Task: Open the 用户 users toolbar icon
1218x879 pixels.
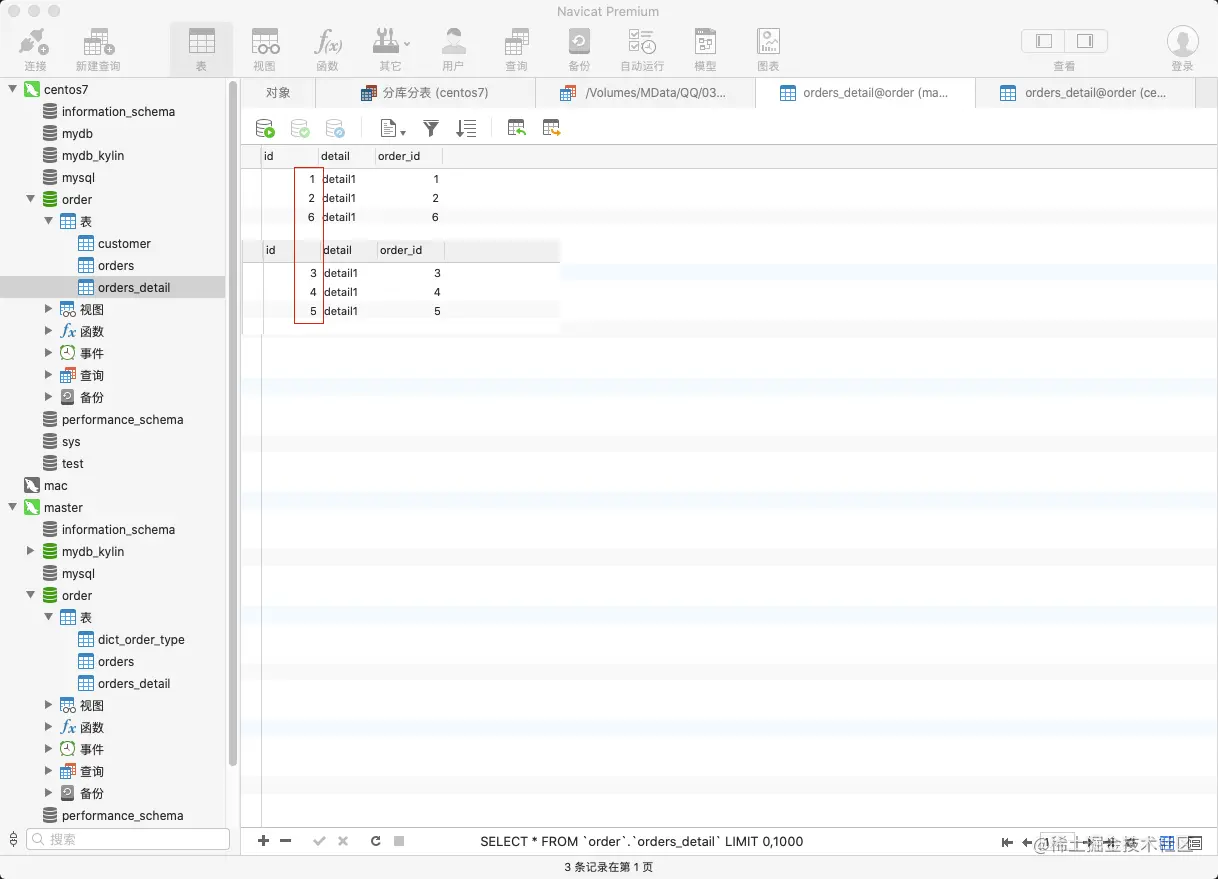Action: (453, 48)
